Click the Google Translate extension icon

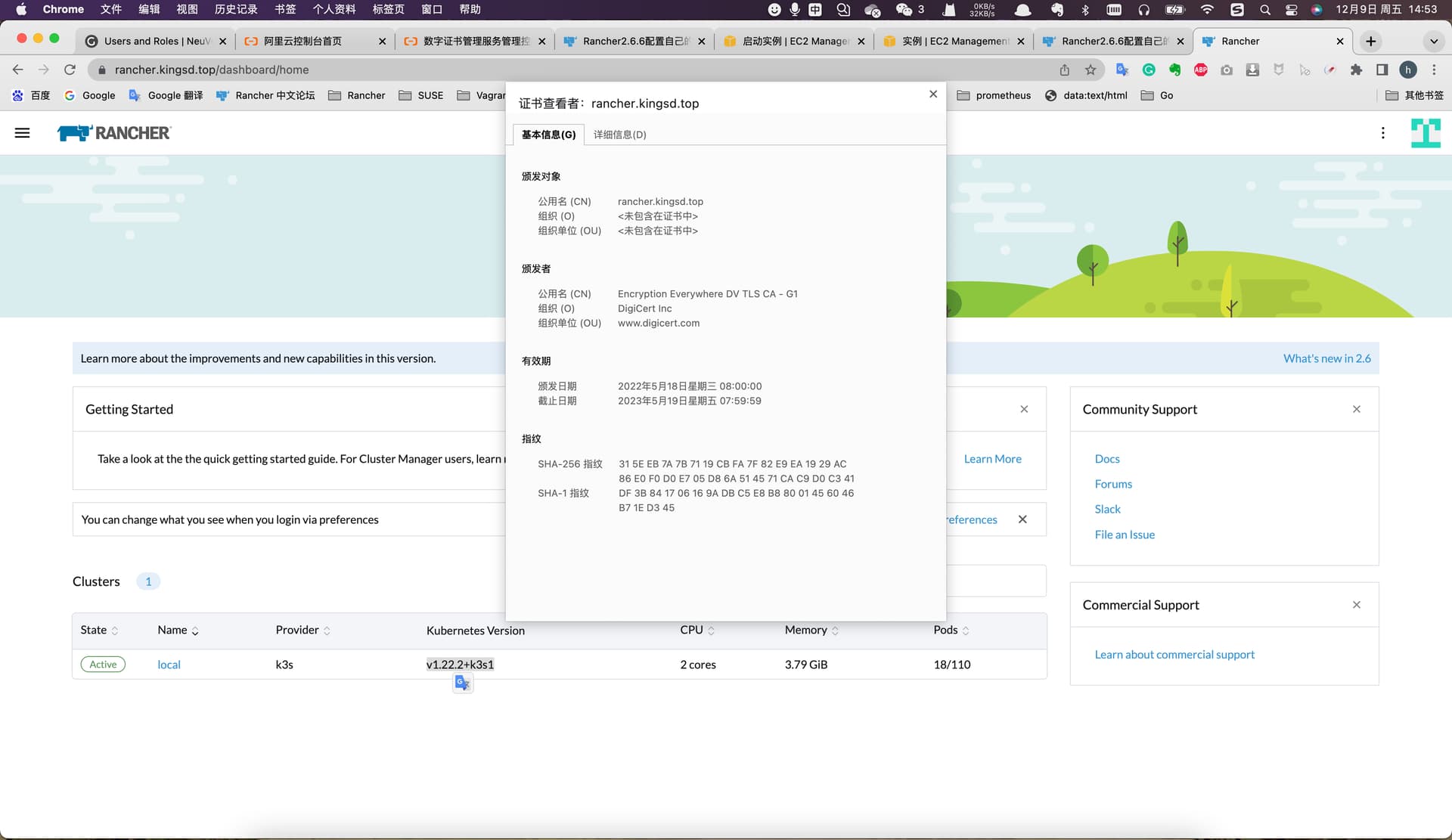1122,70
